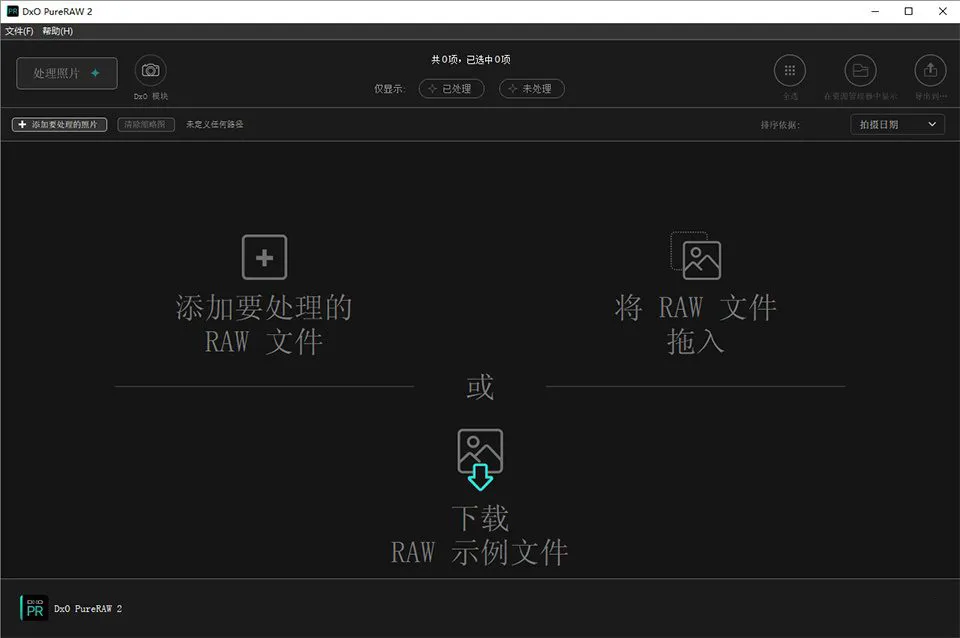
Task: Open the 文件(F) menu
Action: coord(19,31)
